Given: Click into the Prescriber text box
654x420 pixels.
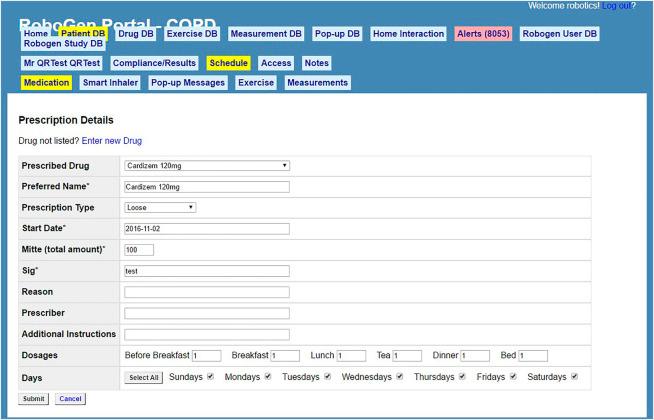Looking at the screenshot, I should 206,313.
